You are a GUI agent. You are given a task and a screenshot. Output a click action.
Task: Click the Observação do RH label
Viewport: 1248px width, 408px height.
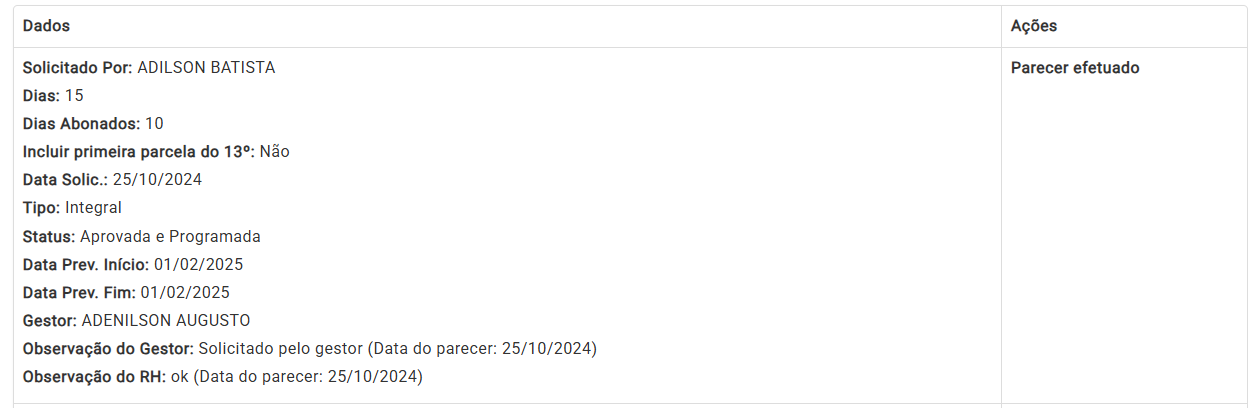92,377
